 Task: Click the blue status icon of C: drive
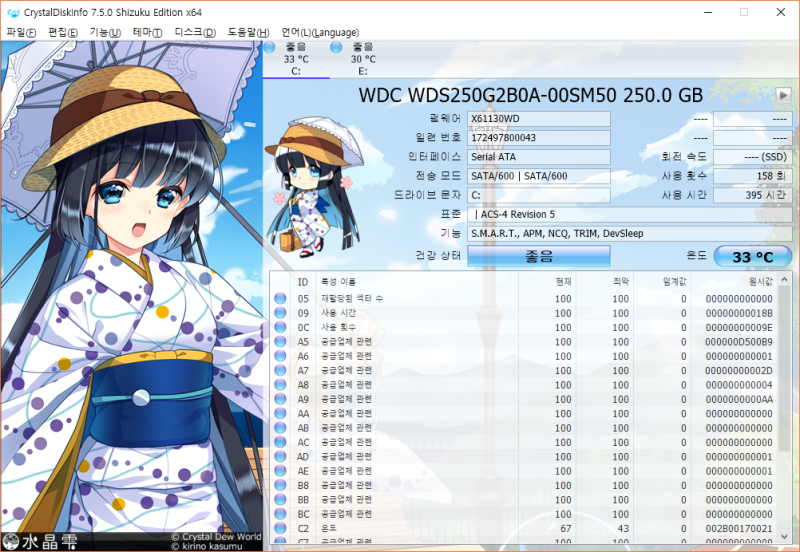[269, 47]
